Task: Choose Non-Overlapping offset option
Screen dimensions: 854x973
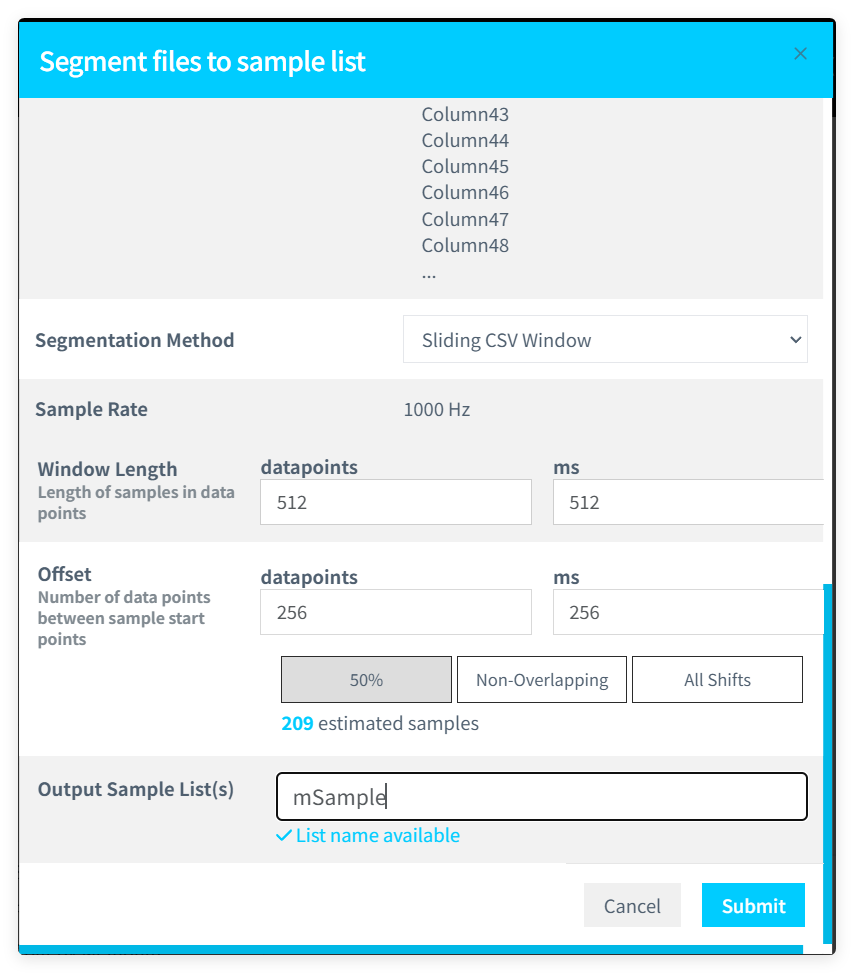Action: 542,679
